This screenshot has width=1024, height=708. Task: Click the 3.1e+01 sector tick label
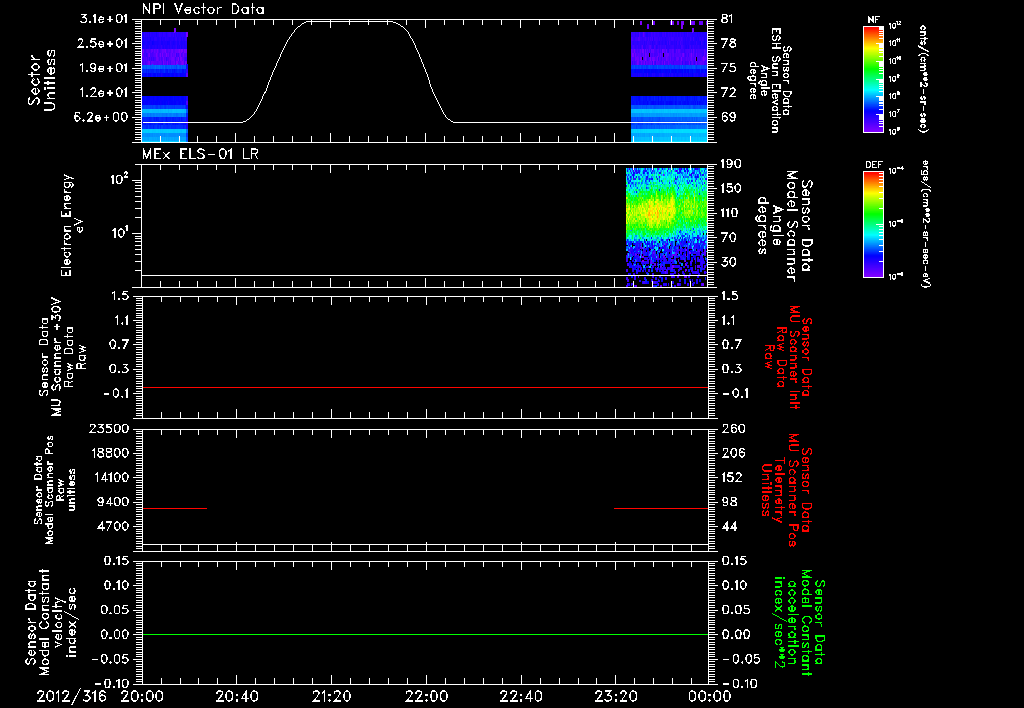coord(103,19)
